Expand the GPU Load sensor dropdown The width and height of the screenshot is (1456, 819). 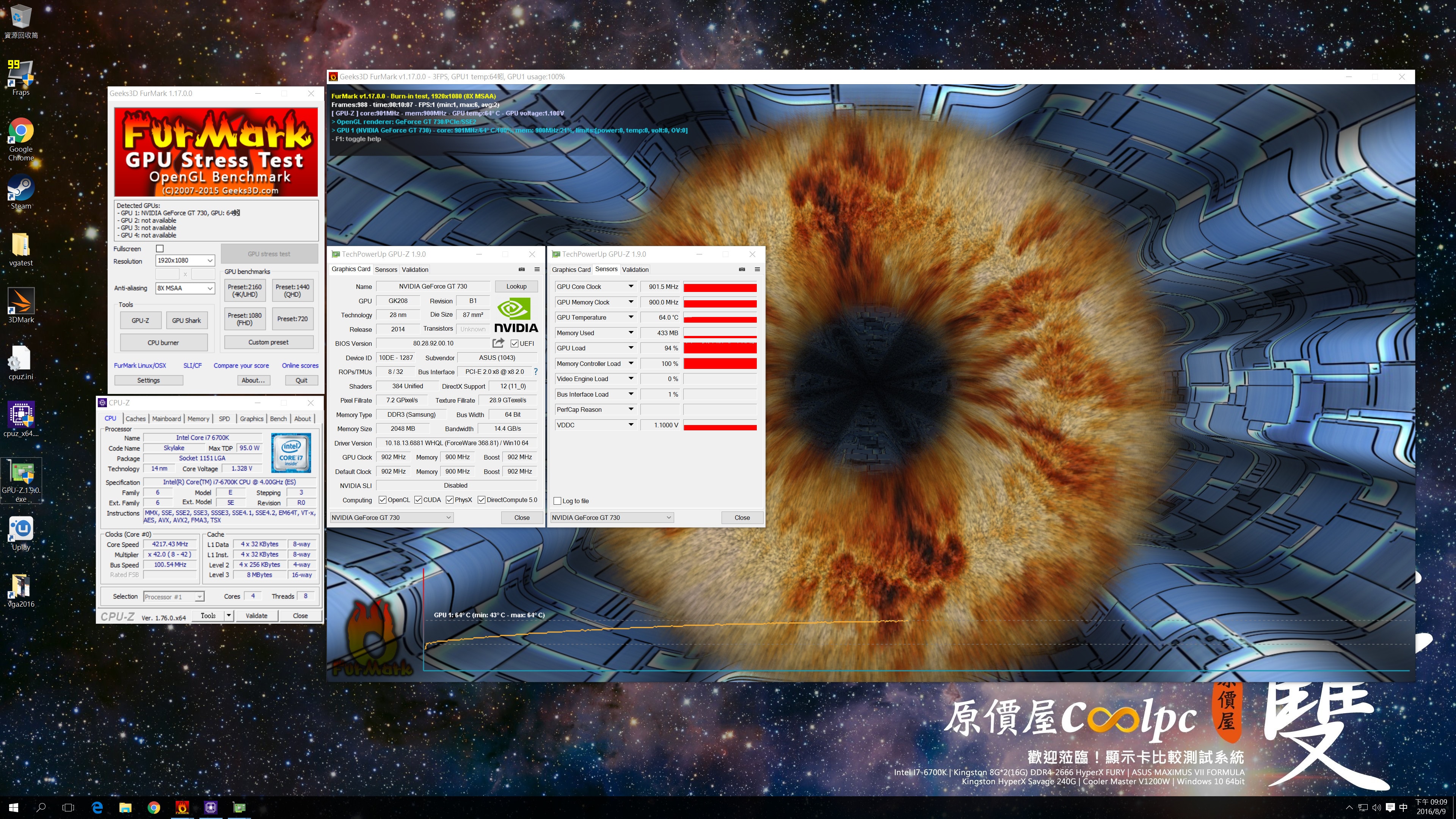pos(631,348)
